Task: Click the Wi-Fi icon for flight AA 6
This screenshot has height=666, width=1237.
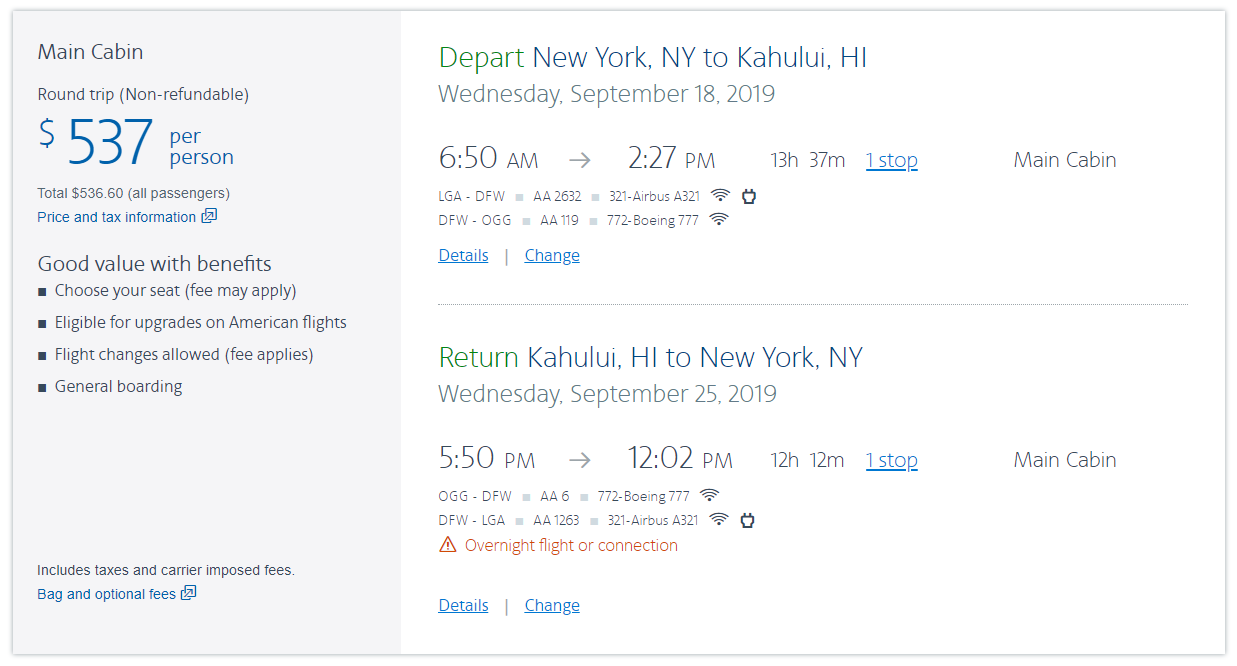Action: [709, 495]
